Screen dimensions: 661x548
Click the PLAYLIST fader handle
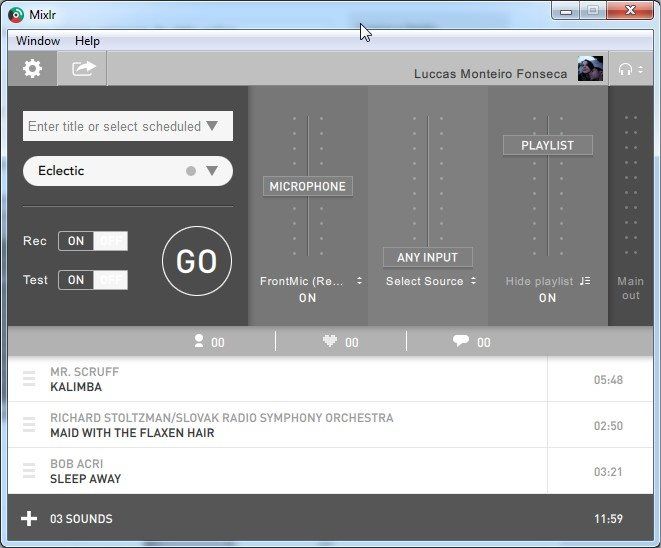click(x=548, y=145)
